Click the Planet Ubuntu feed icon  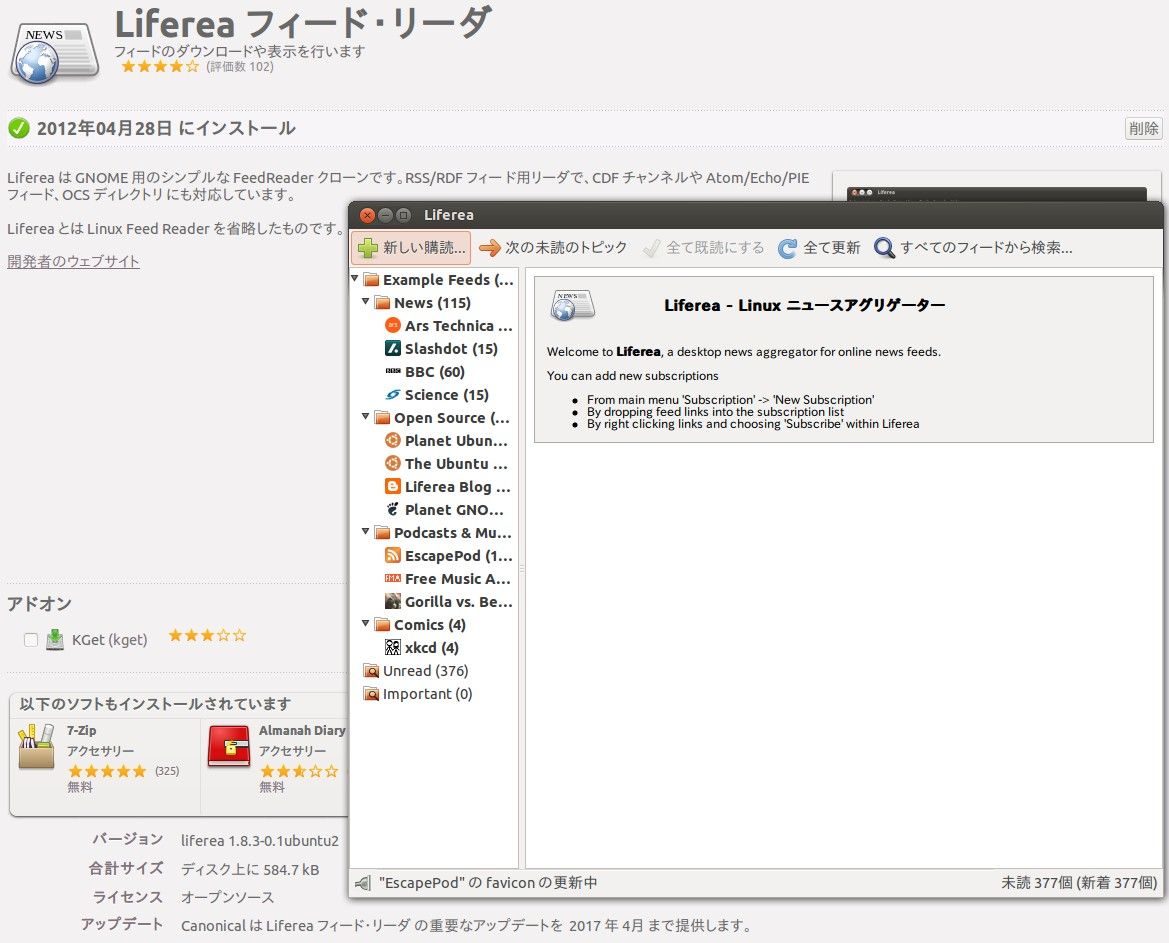tap(393, 441)
